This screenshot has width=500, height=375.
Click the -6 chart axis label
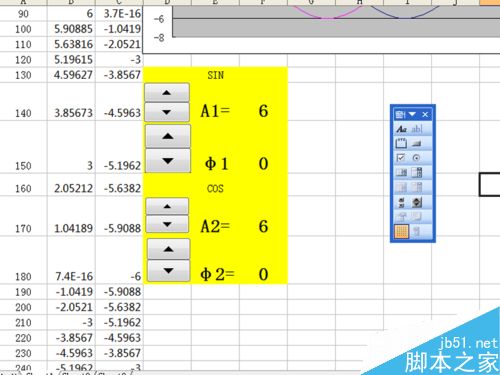[x=159, y=19]
